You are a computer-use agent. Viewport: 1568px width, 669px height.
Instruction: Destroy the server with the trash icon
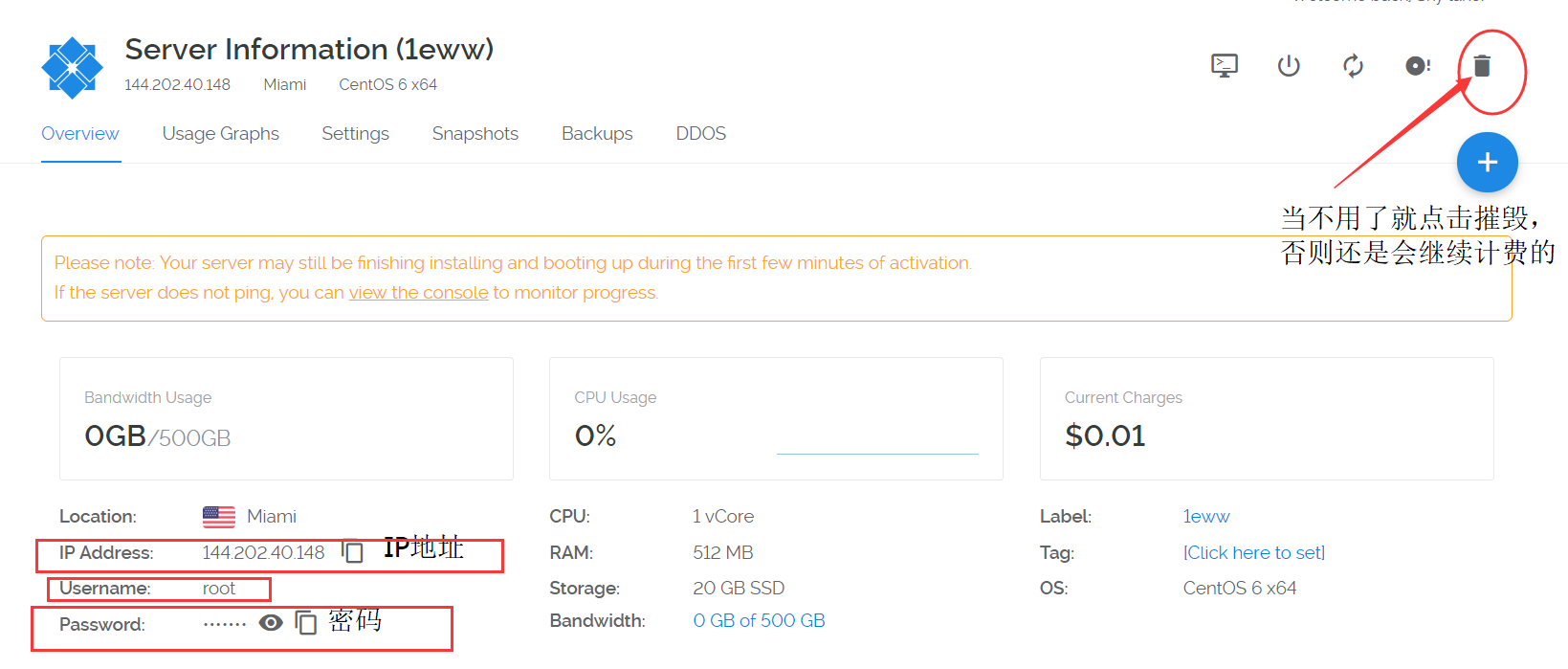(1482, 65)
